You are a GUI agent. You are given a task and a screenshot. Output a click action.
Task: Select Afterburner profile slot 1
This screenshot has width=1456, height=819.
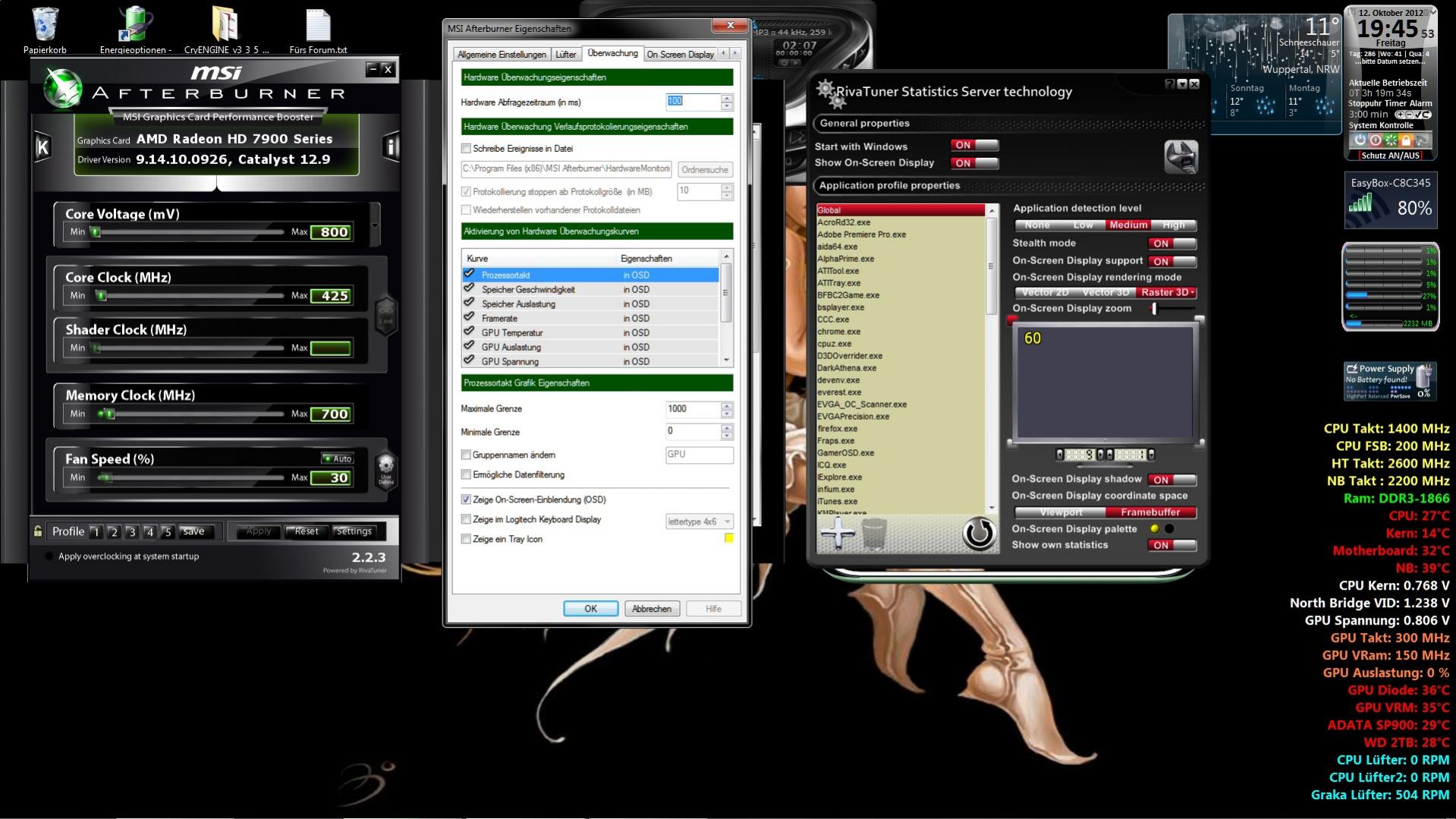pyautogui.click(x=96, y=532)
